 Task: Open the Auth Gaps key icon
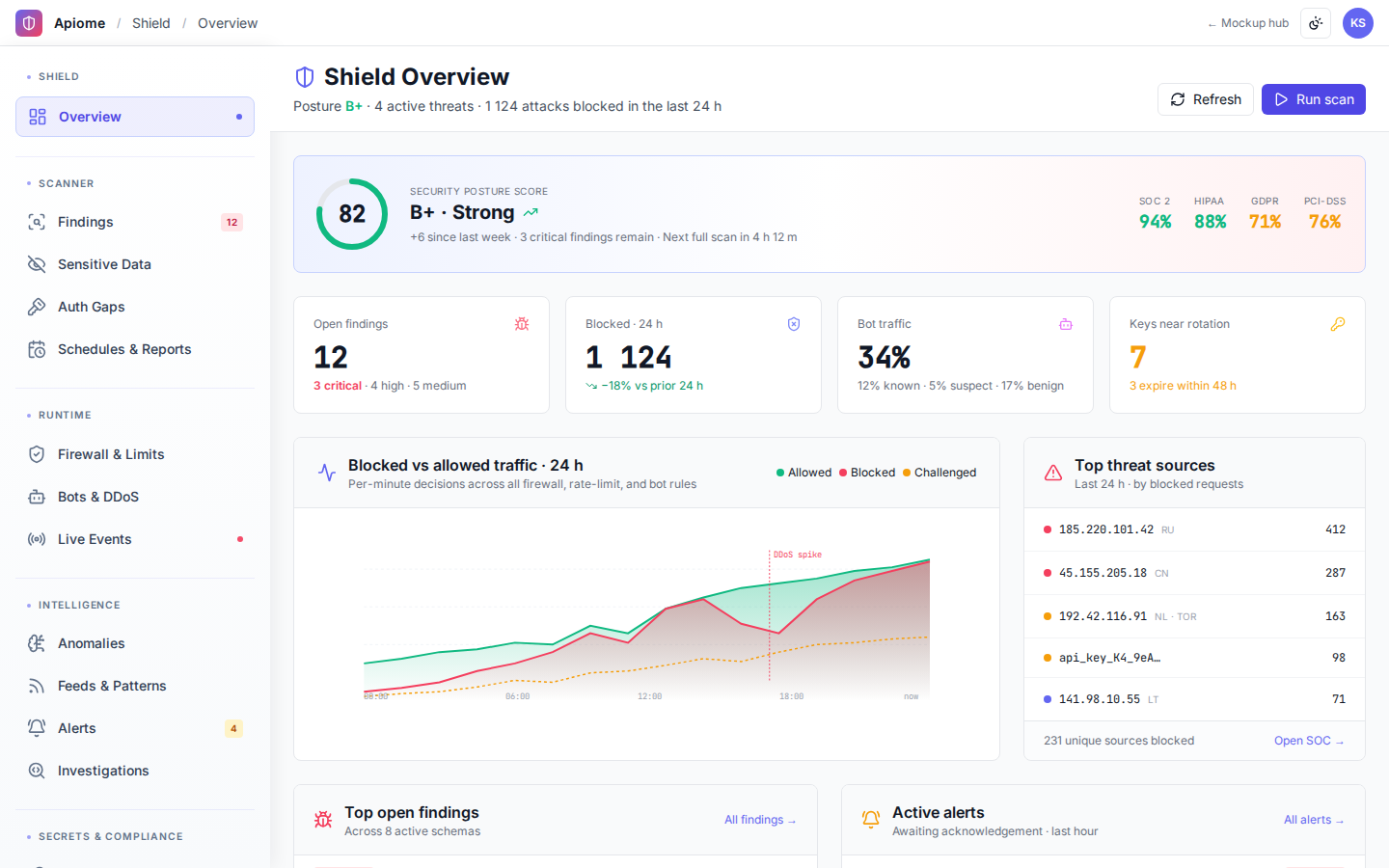coord(37,307)
